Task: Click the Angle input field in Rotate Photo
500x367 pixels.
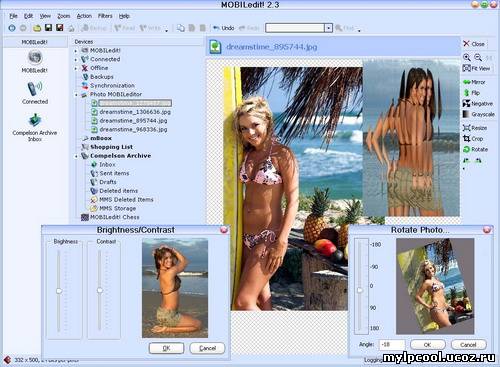Action: tap(392, 344)
